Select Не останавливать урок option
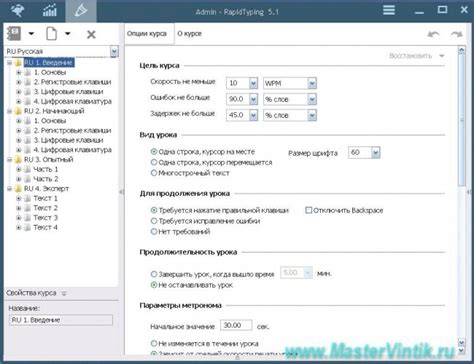Image resolution: width=474 pixels, height=364 pixels. [154, 285]
